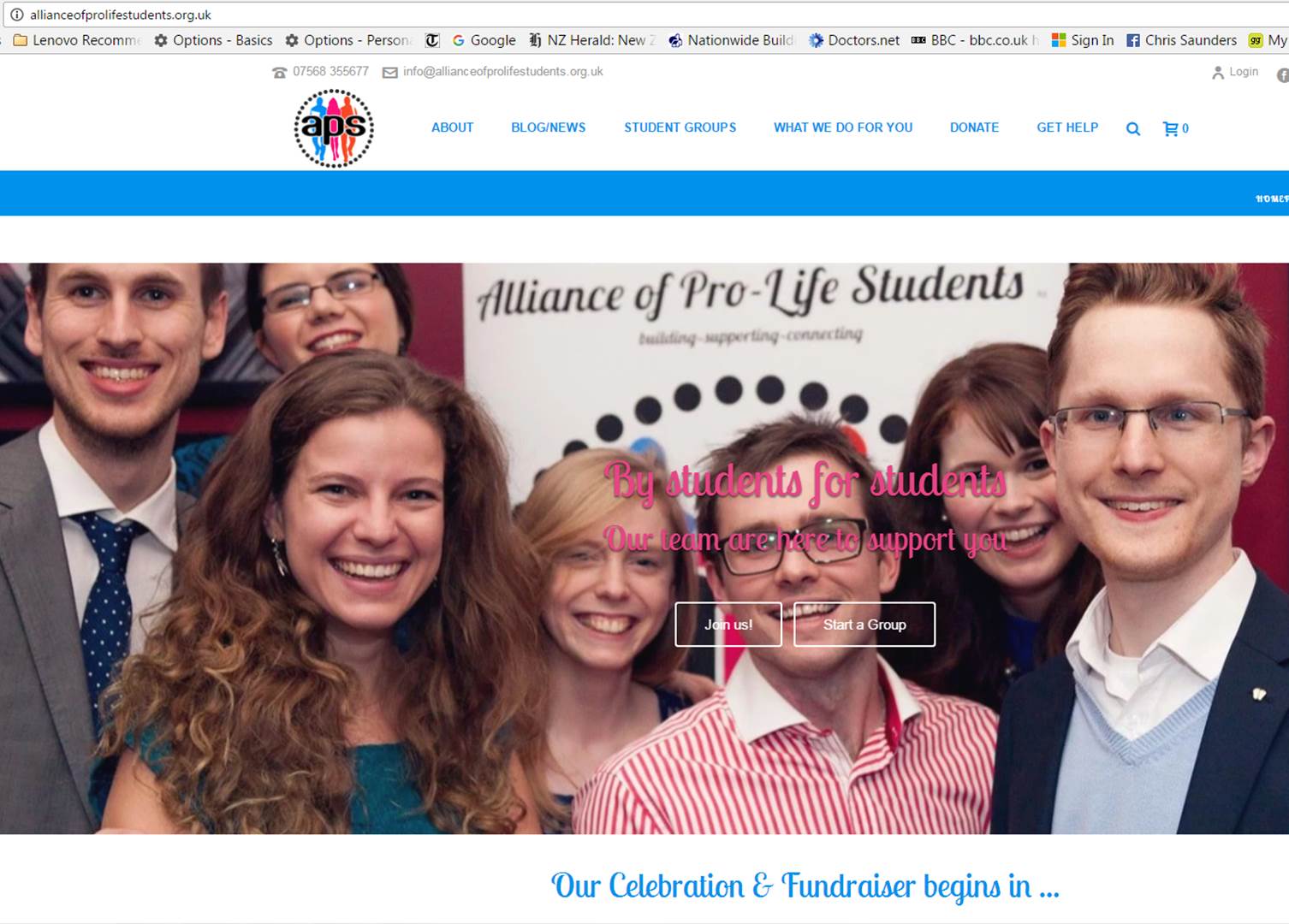
Task: Open the Google bookmark
Action: click(x=484, y=40)
